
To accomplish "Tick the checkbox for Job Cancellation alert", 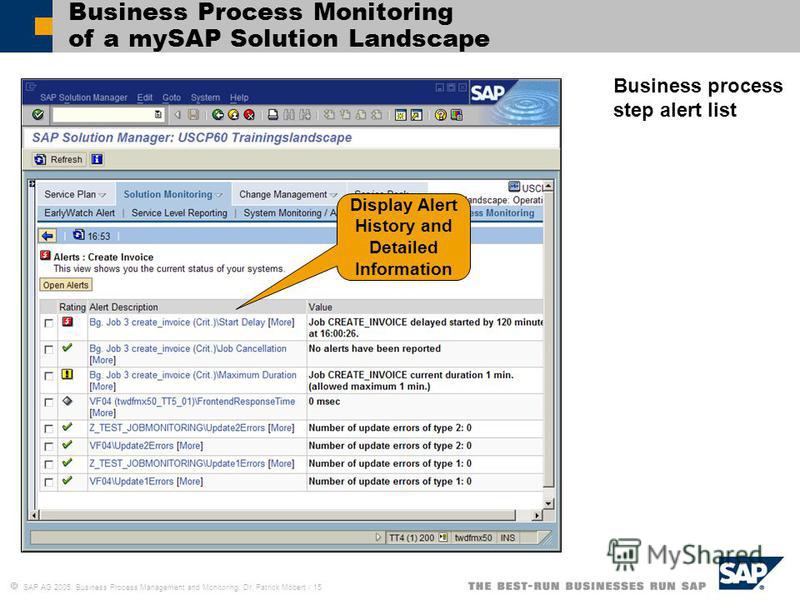I will pos(48,349).
